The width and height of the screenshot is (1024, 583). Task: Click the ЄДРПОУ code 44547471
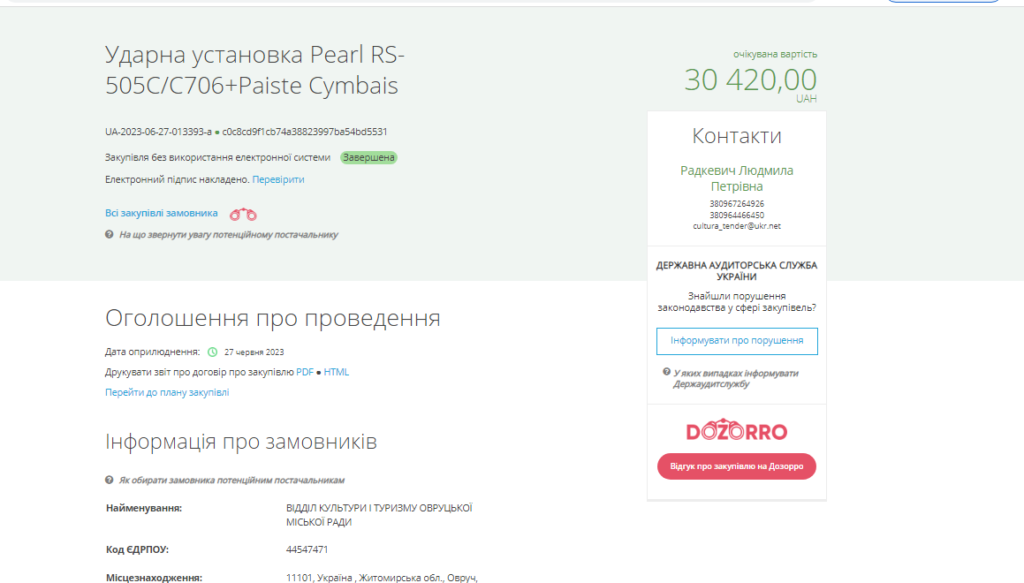(307, 550)
